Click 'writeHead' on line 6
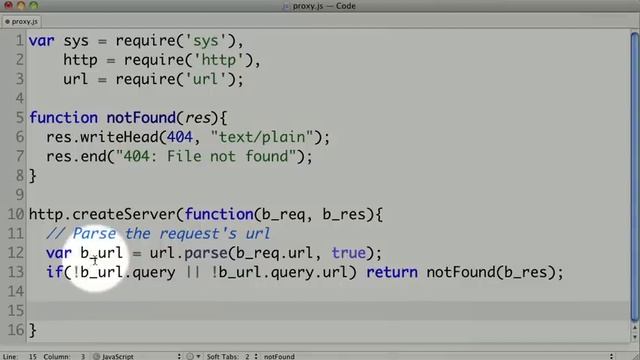This screenshot has width=640, height=360. [x=119, y=137]
